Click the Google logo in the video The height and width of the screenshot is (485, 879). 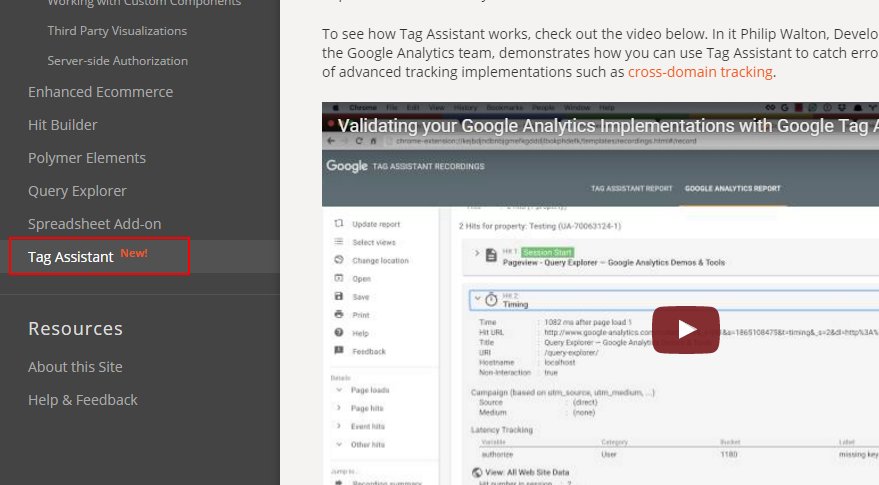point(346,166)
